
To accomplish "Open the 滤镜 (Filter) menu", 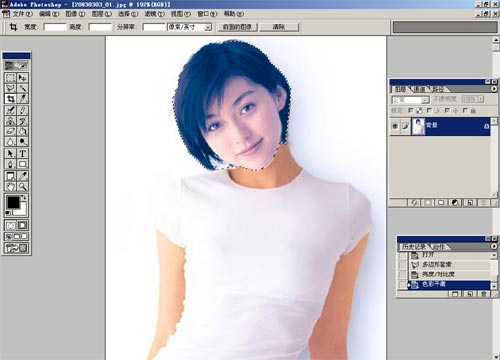I will click(x=155, y=14).
